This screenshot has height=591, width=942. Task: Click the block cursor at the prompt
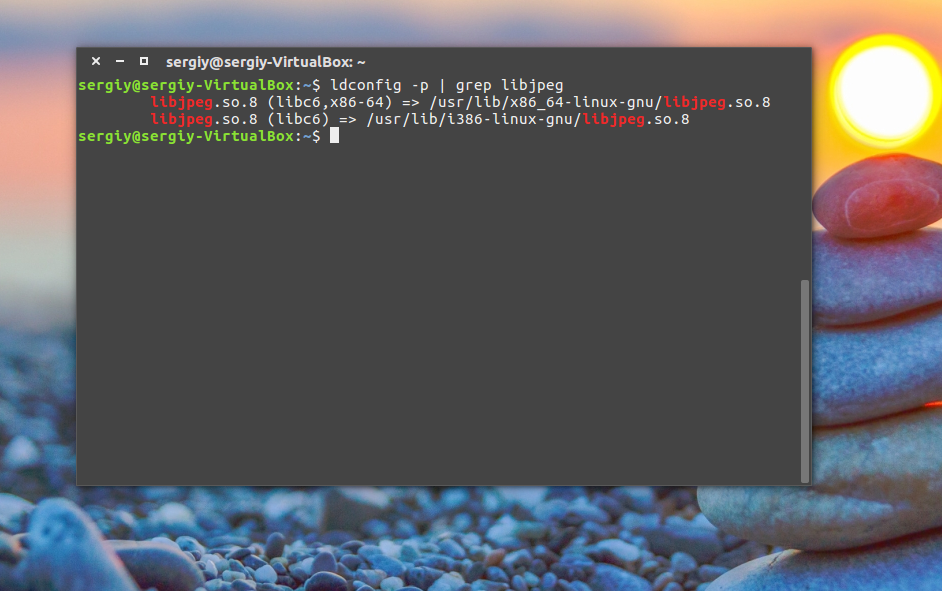pyautogui.click(x=335, y=136)
